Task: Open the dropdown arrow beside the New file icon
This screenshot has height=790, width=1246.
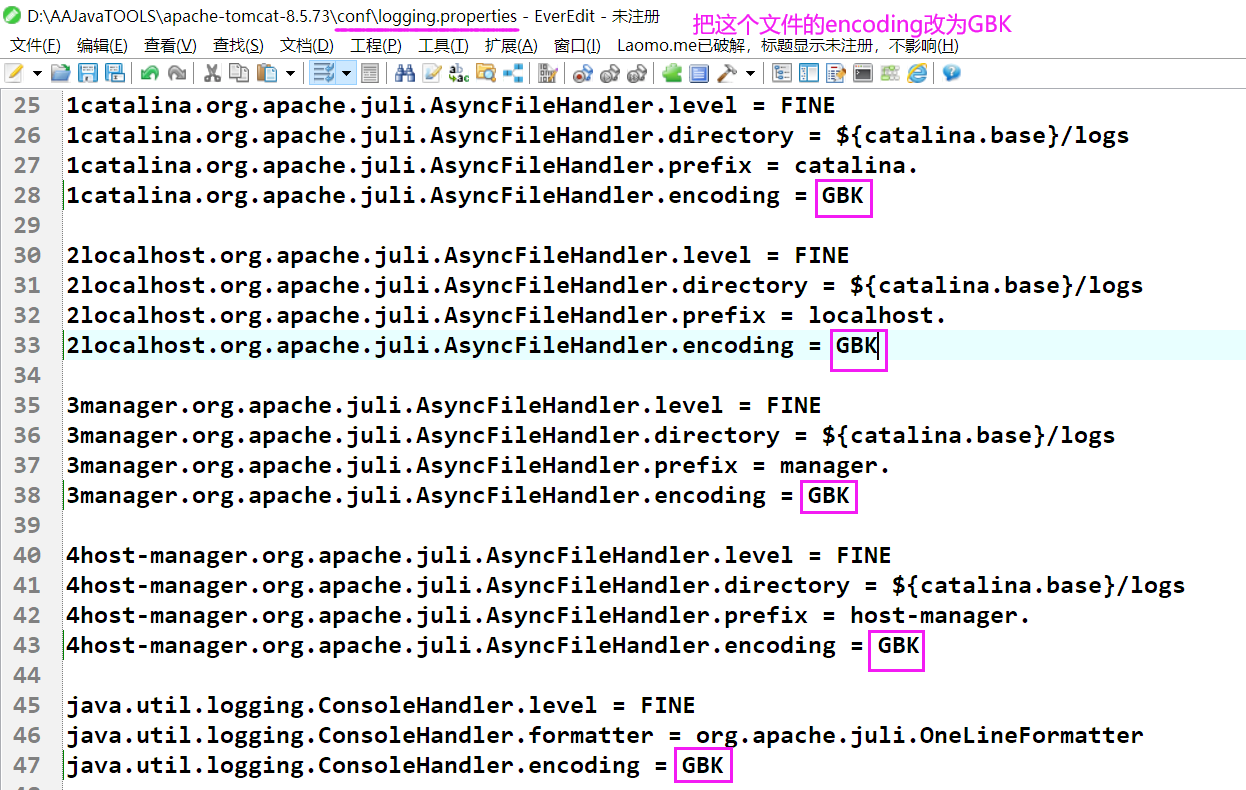Action: click(37, 73)
